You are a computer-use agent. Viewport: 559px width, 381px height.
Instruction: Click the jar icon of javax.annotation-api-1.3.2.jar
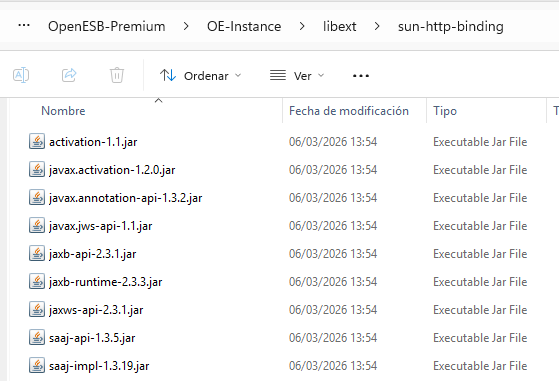click(37, 197)
